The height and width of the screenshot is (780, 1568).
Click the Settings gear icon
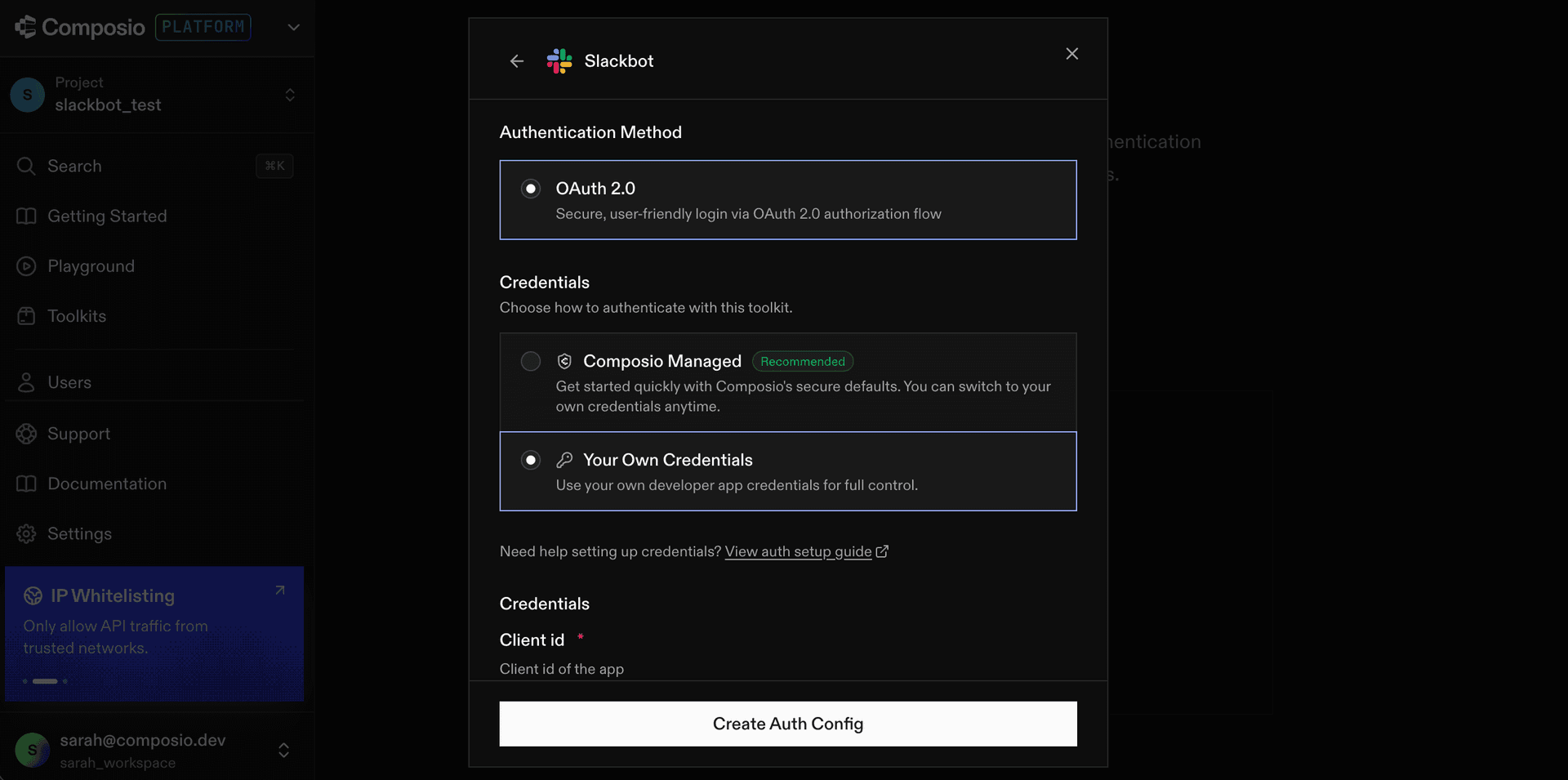[x=26, y=533]
